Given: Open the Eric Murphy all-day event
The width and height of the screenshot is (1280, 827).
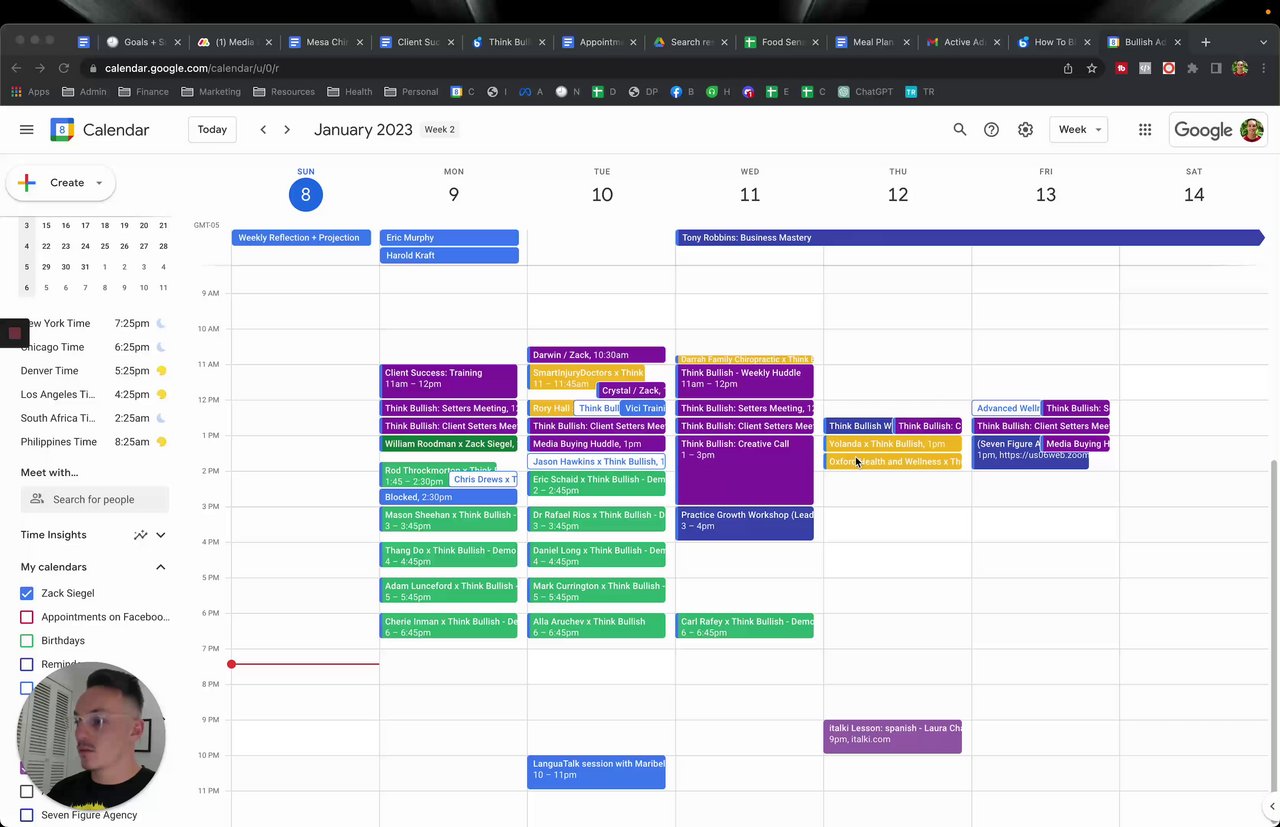Looking at the screenshot, I should point(449,238).
